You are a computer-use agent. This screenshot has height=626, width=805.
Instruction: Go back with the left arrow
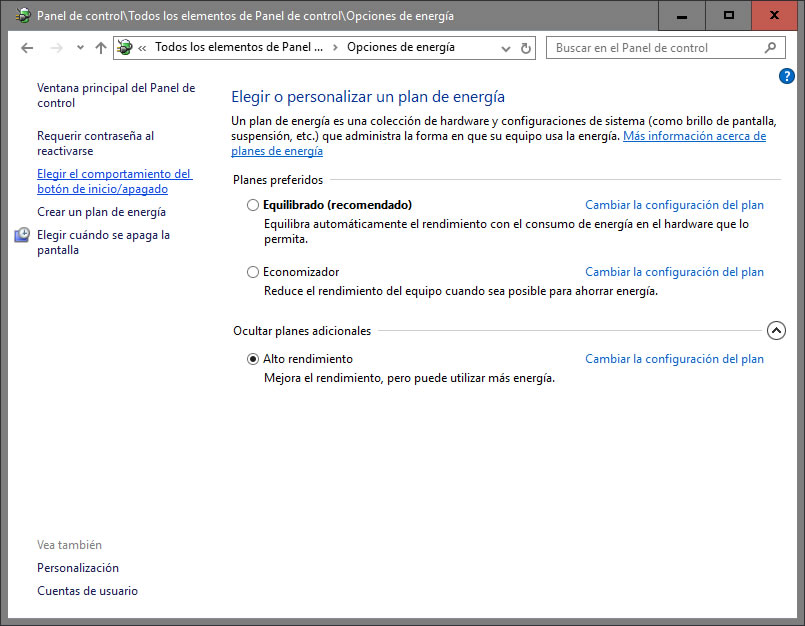click(27, 48)
